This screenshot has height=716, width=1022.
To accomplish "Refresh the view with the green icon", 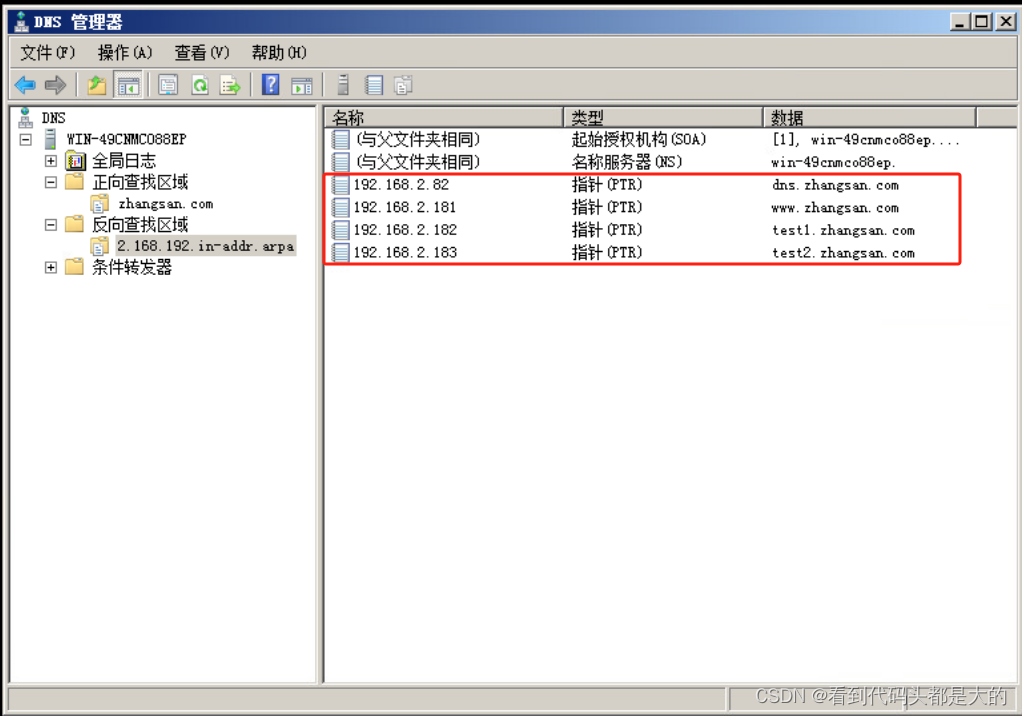I will [200, 85].
